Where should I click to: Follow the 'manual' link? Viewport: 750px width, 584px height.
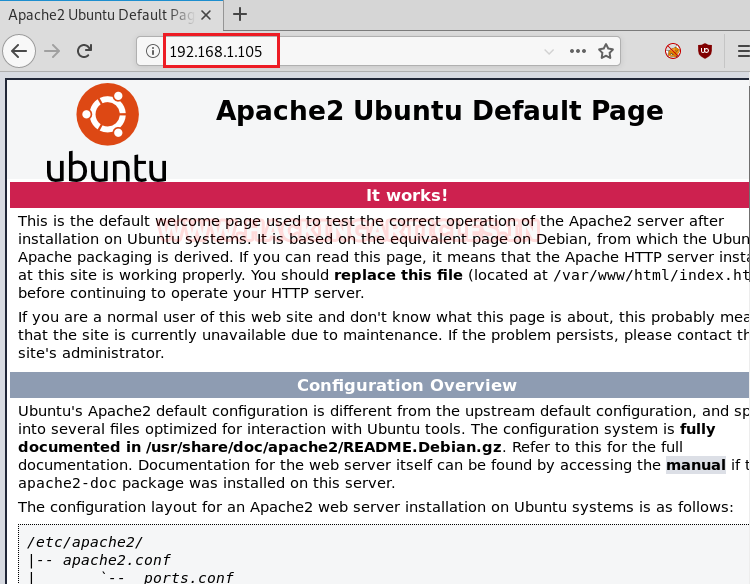coord(695,465)
